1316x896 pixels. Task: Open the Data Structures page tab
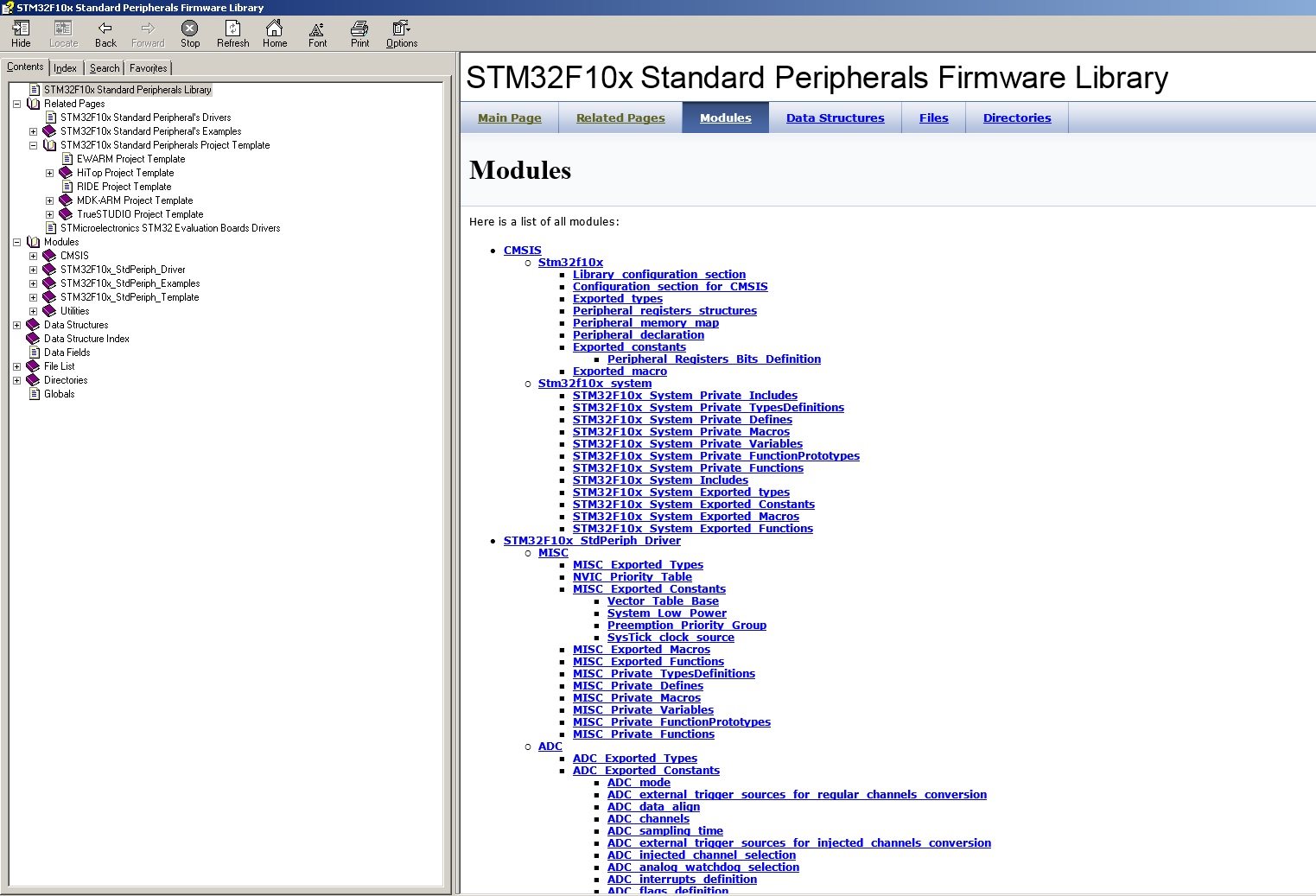tap(836, 118)
